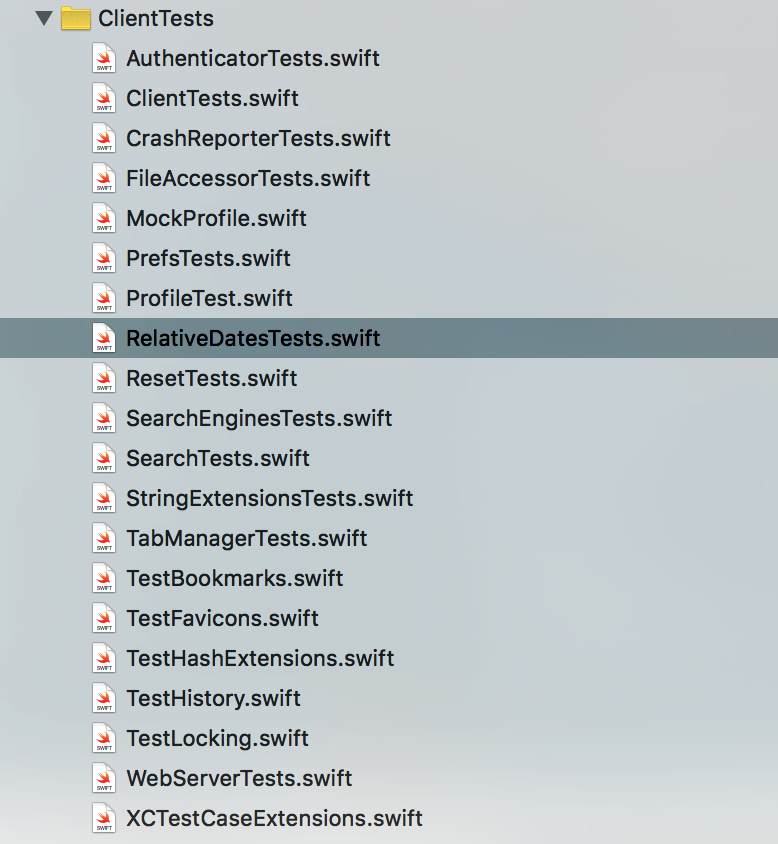Viewport: 778px width, 844px height.
Task: Select SearchTests.swift file
Action: click(x=218, y=458)
